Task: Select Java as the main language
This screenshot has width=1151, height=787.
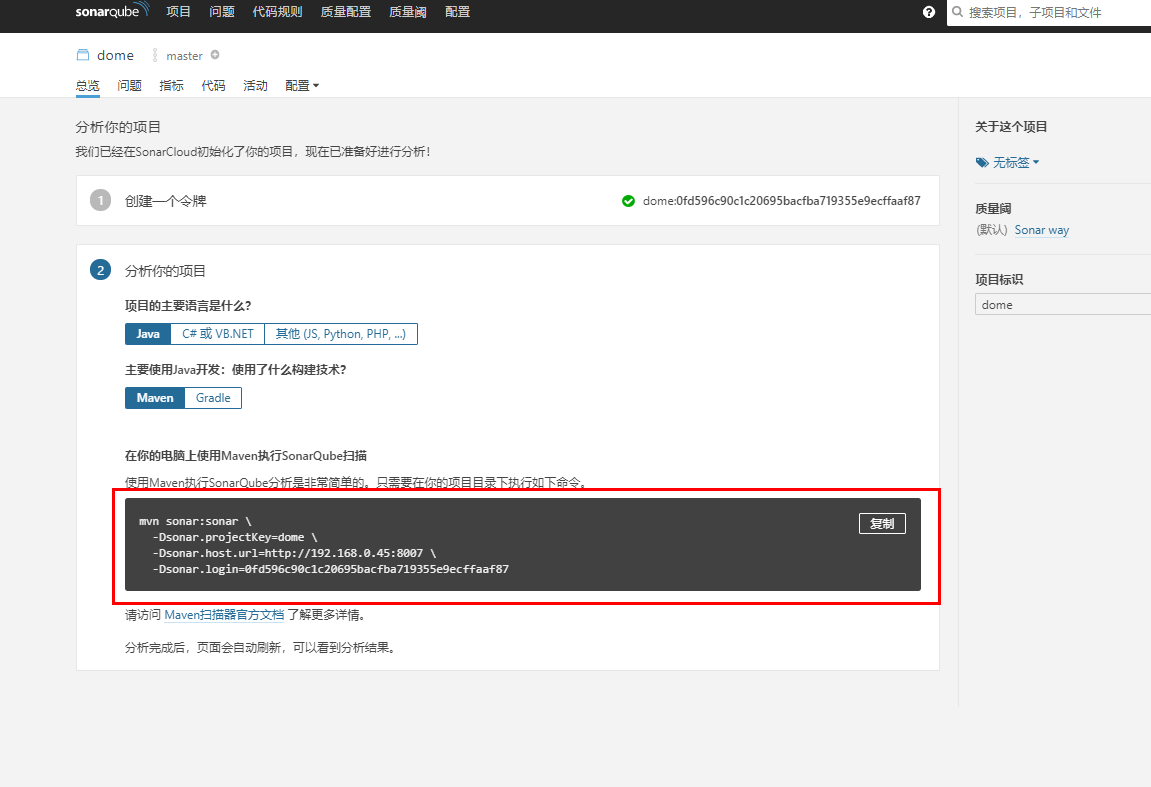Action: (x=148, y=334)
